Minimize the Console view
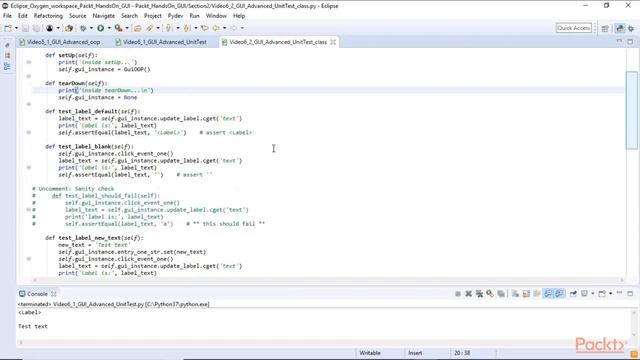This screenshot has width=640, height=360. (620, 293)
